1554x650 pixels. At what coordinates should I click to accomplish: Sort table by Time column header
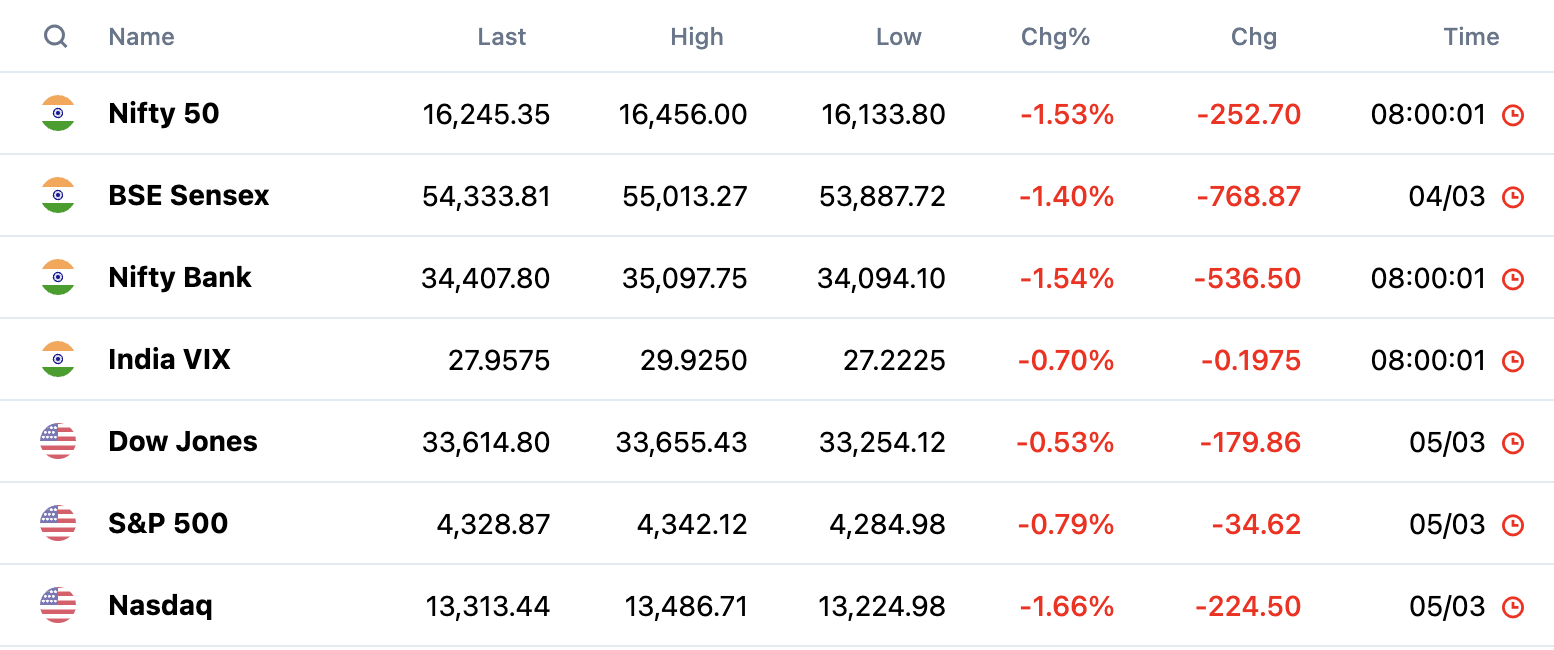[x=1471, y=37]
